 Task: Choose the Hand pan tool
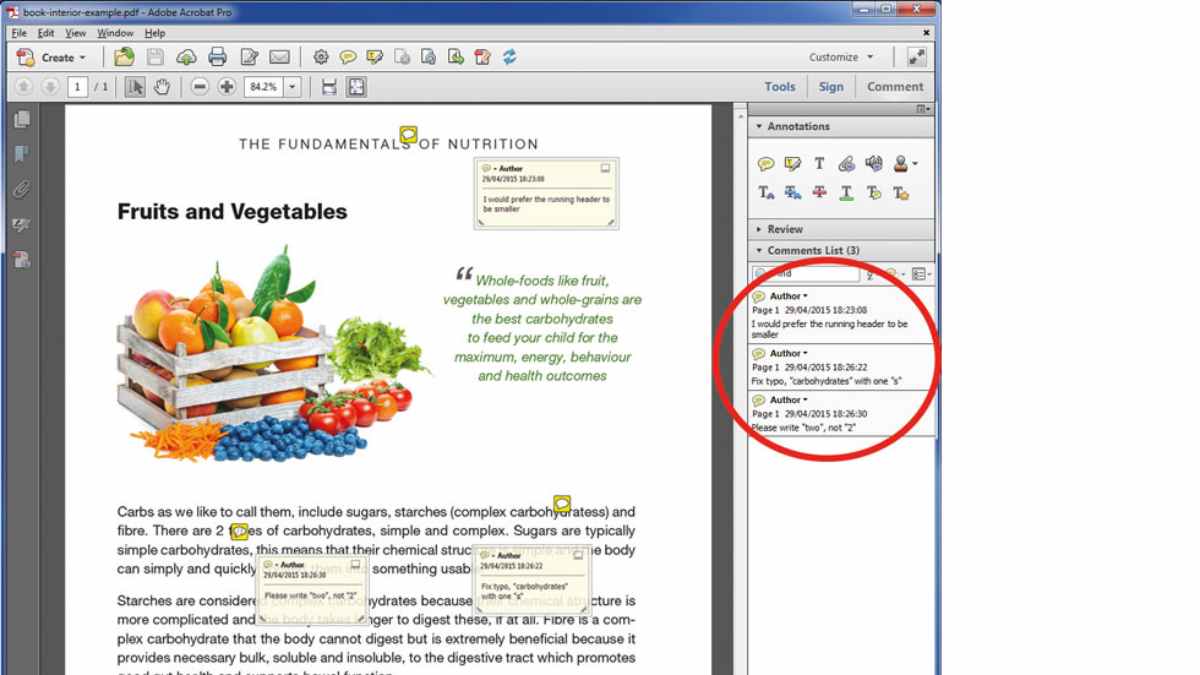click(161, 87)
